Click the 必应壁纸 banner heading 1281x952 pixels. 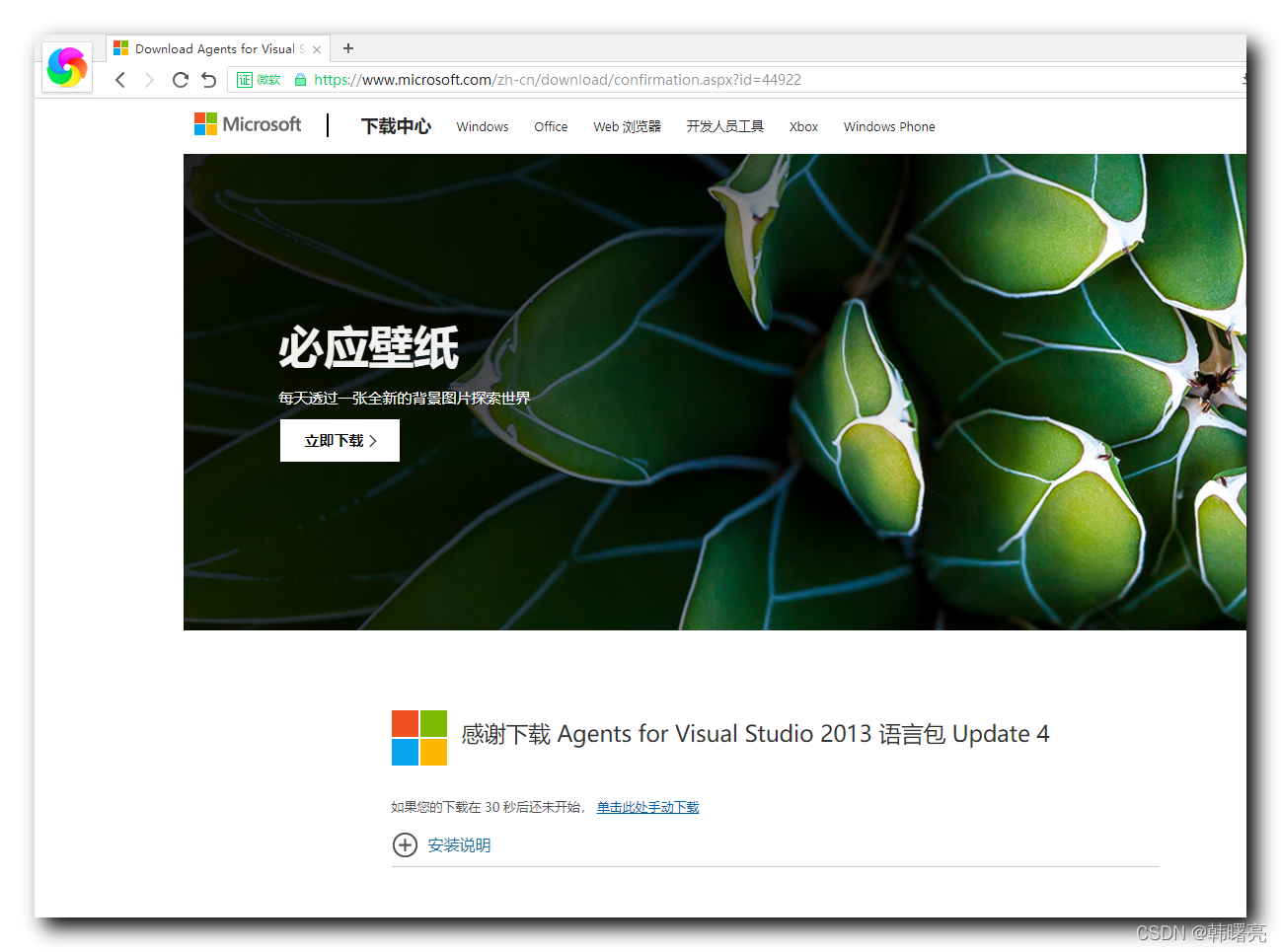[369, 348]
